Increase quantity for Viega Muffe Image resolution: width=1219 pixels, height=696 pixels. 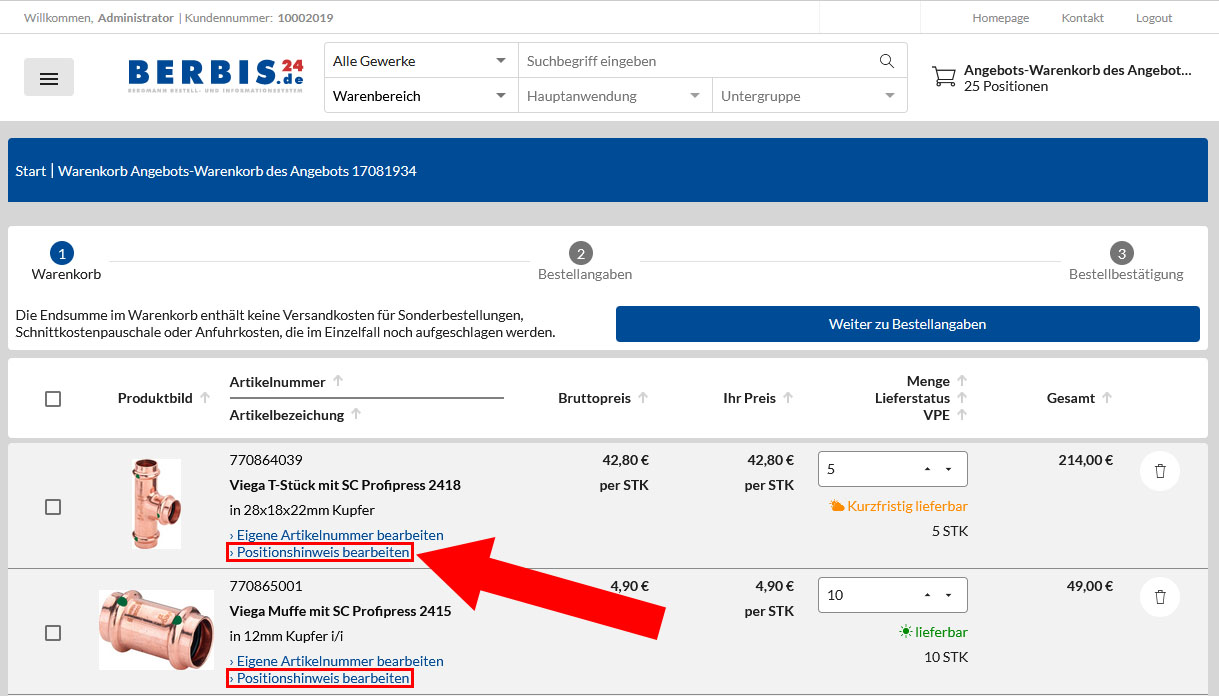coord(927,595)
